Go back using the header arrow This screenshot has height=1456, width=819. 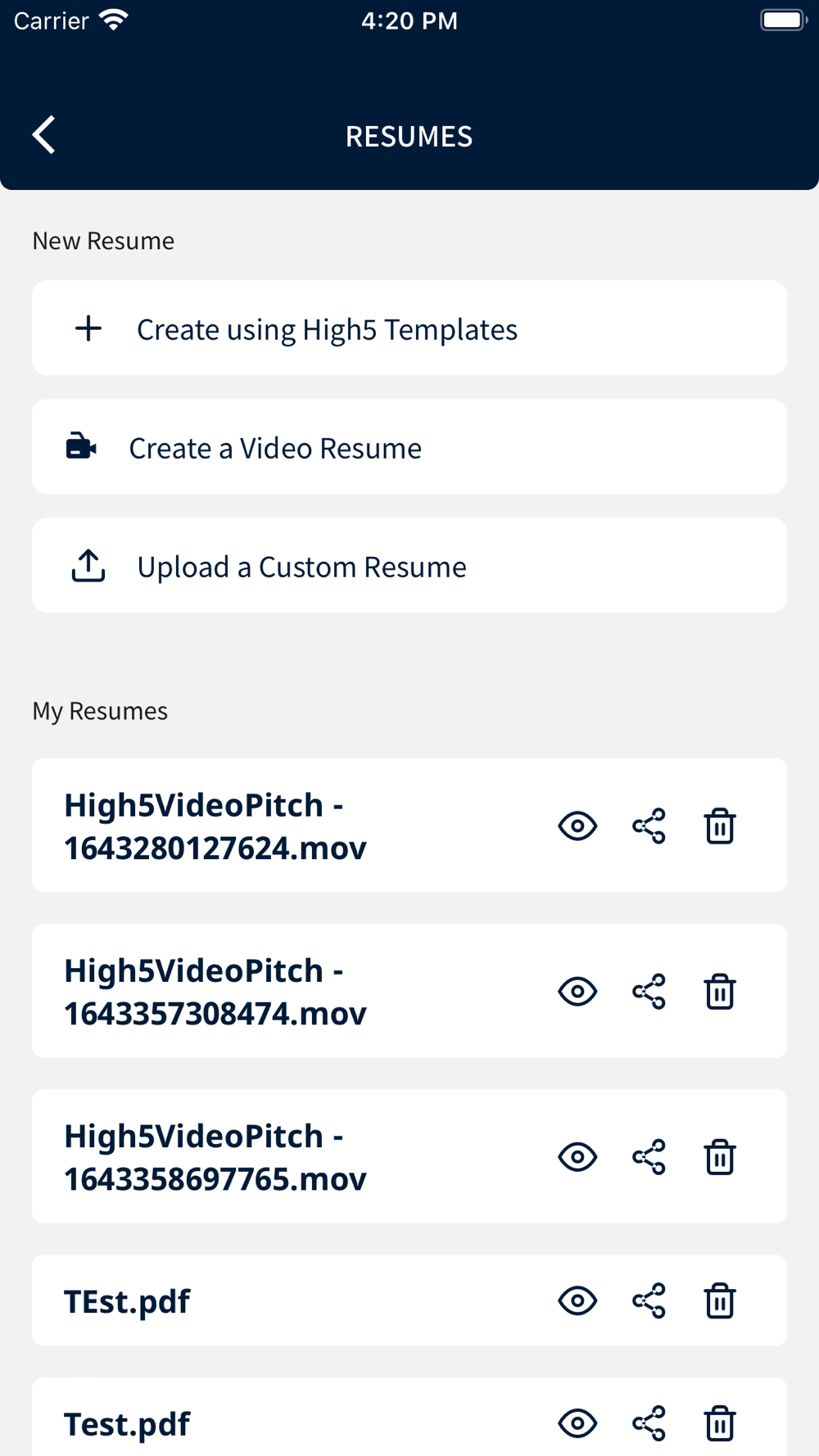tap(44, 135)
